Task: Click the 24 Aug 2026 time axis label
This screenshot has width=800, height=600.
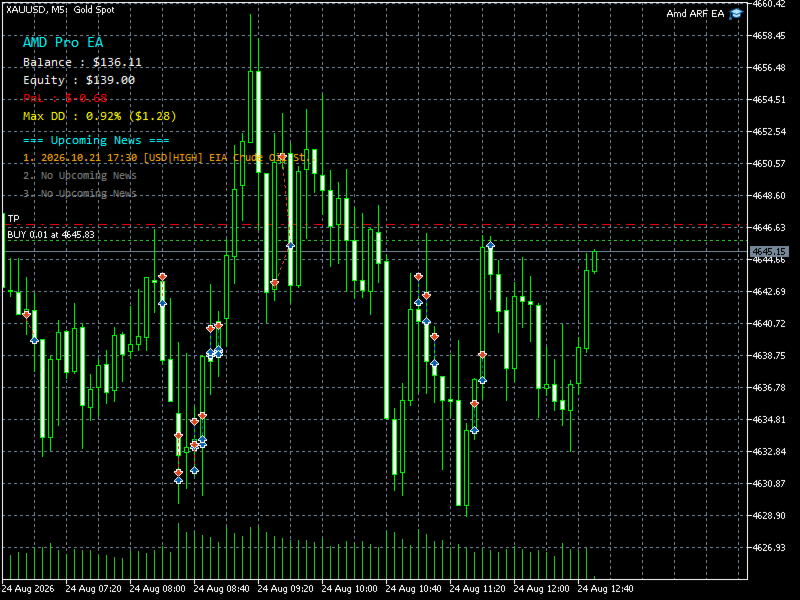Action: tap(28, 589)
